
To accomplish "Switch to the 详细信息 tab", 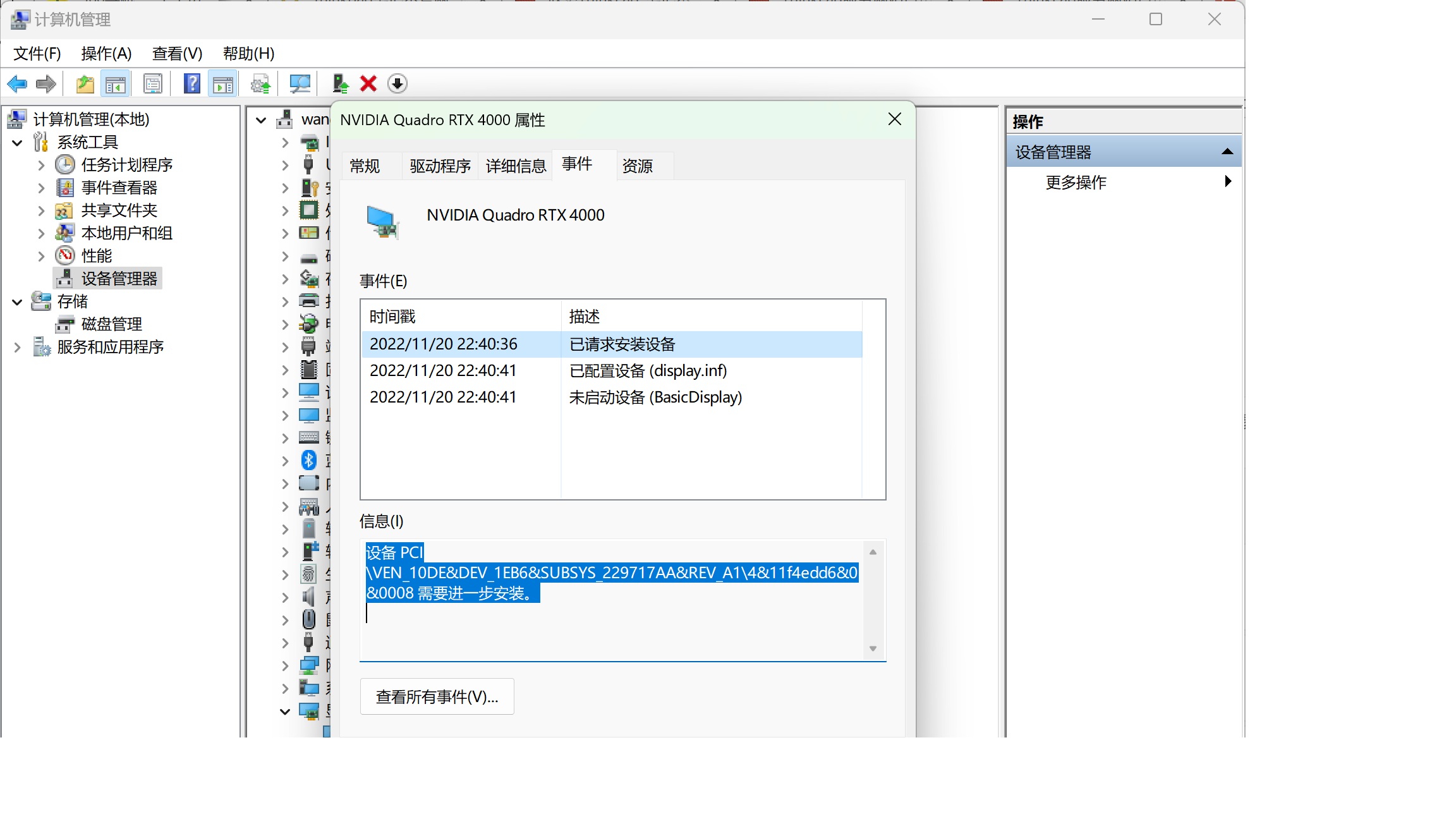I will coord(516,166).
